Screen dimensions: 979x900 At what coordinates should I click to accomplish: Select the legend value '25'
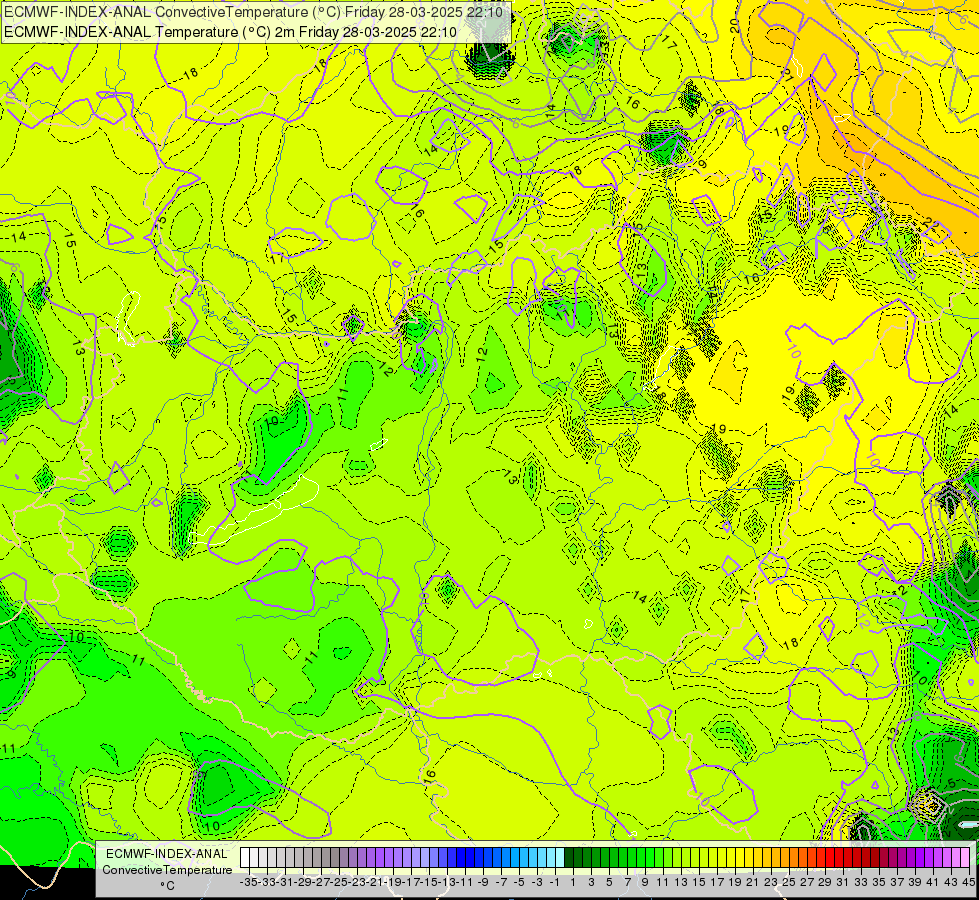point(789,882)
